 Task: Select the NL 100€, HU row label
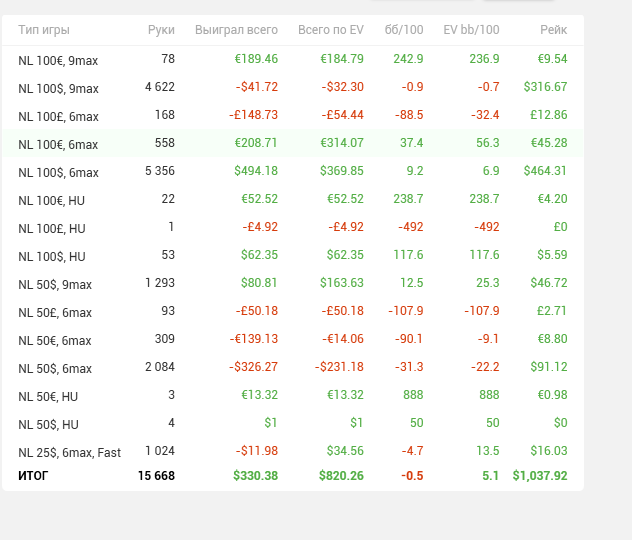click(52, 201)
